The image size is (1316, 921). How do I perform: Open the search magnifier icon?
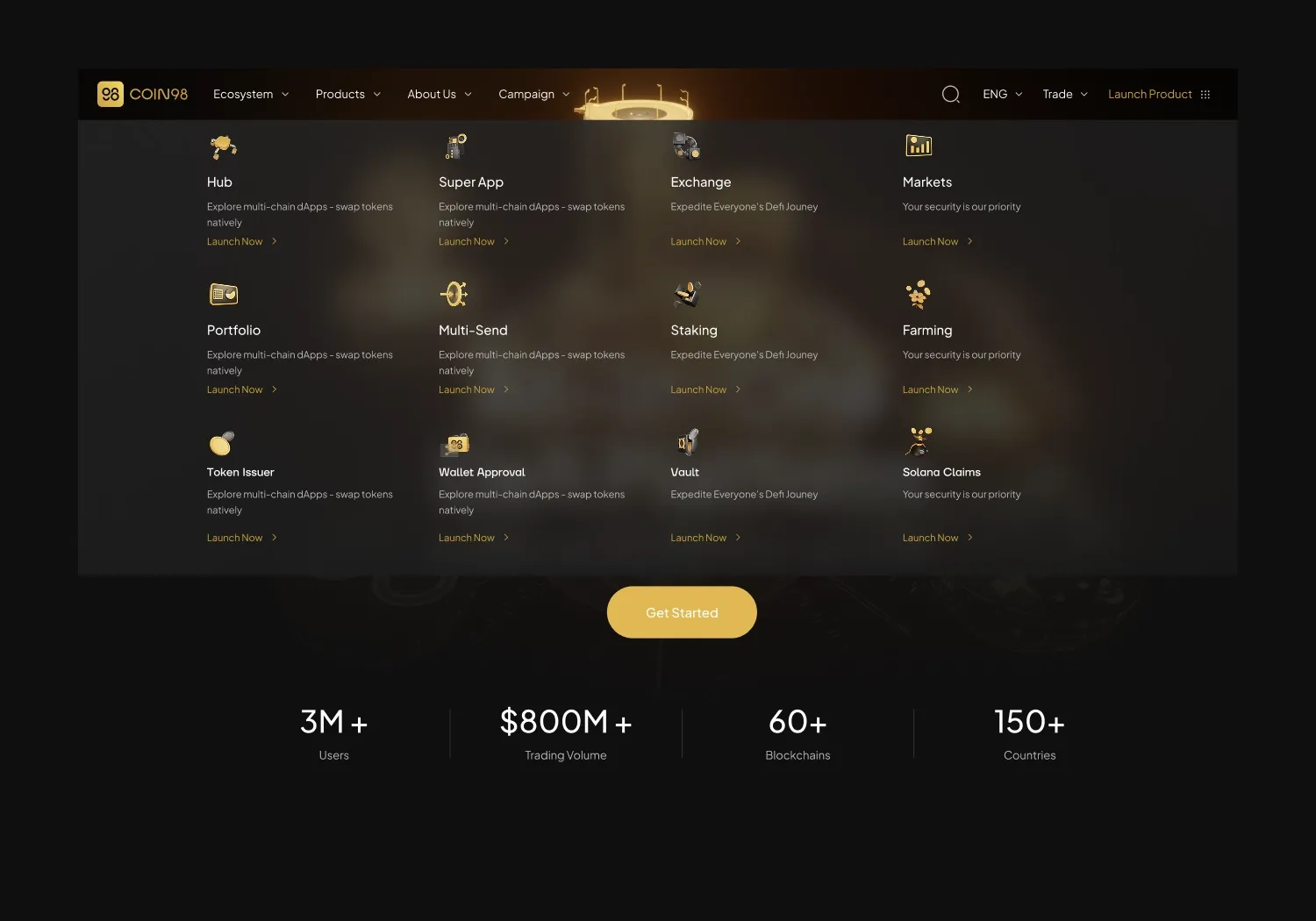click(x=951, y=94)
